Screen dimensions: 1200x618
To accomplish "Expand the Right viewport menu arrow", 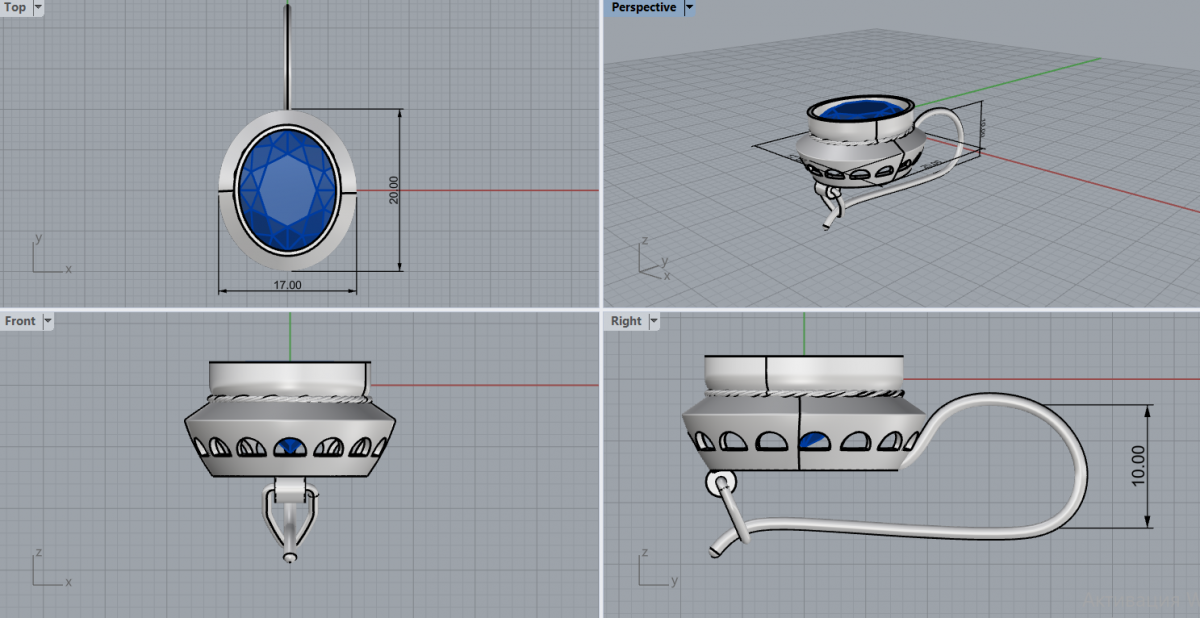I will pyautogui.click(x=653, y=321).
